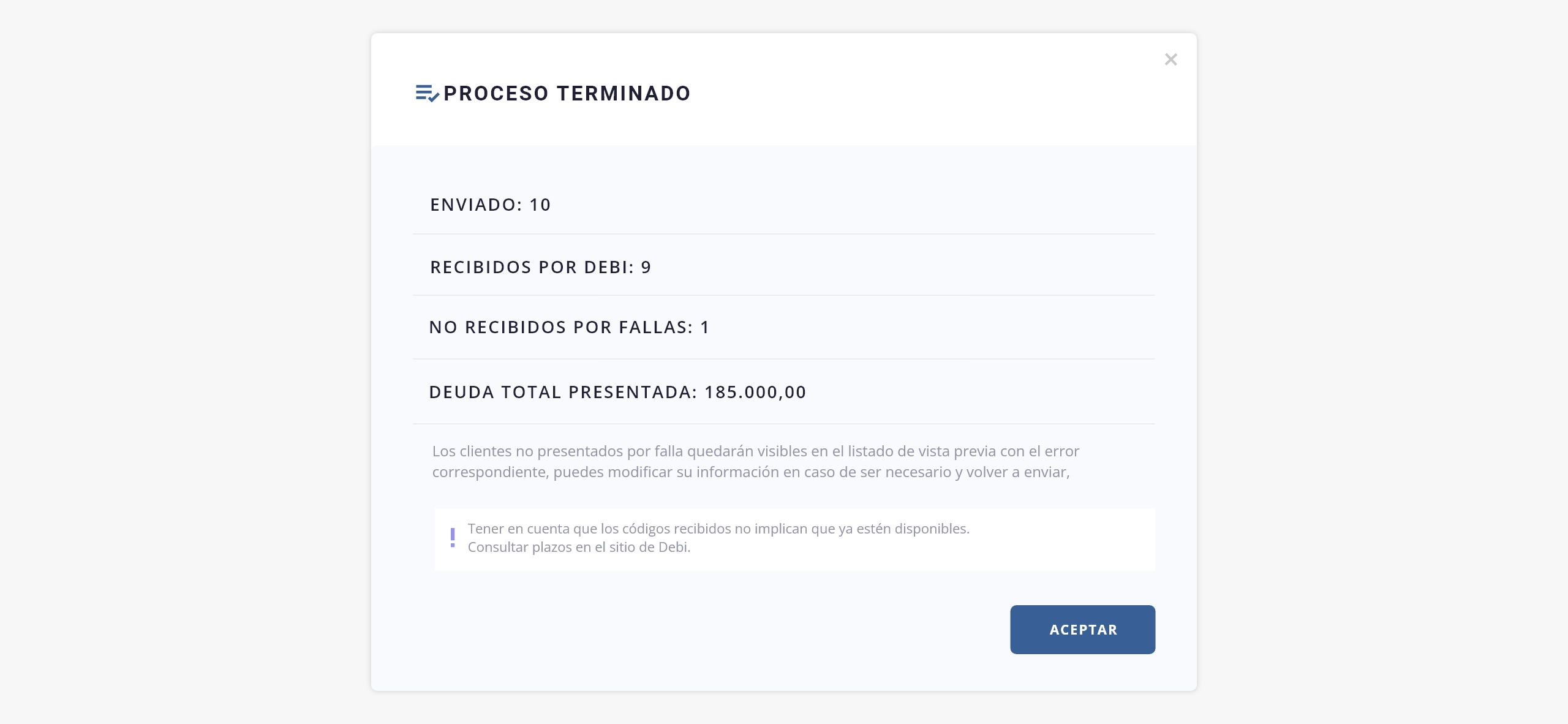The image size is (1568, 724).
Task: Click 'Consultar plazos en el sitio de Debi'
Action: click(x=579, y=547)
